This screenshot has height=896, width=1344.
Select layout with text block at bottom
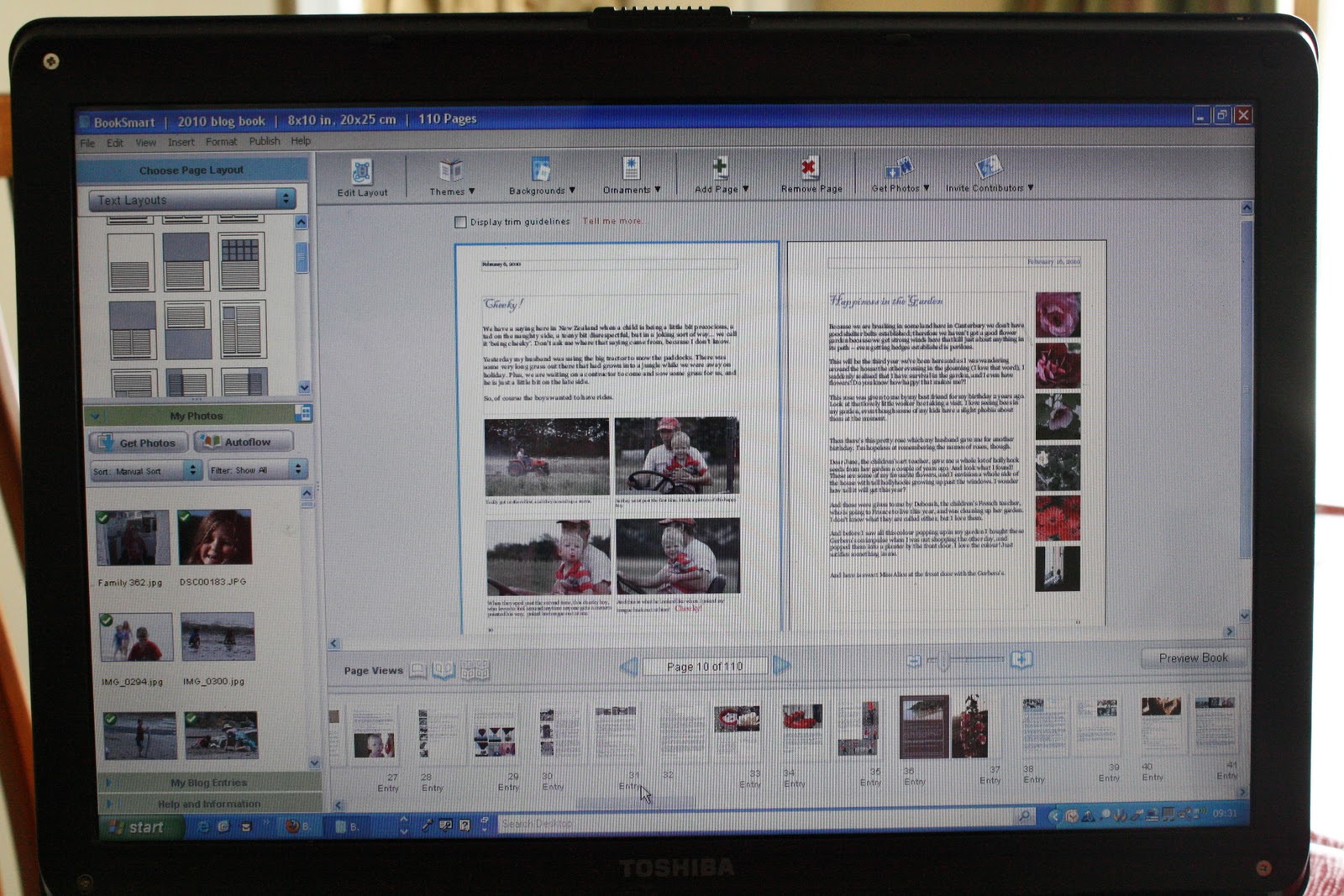(x=131, y=263)
